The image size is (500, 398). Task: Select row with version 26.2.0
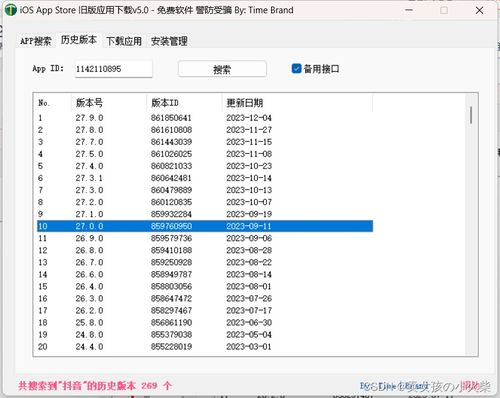205,310
